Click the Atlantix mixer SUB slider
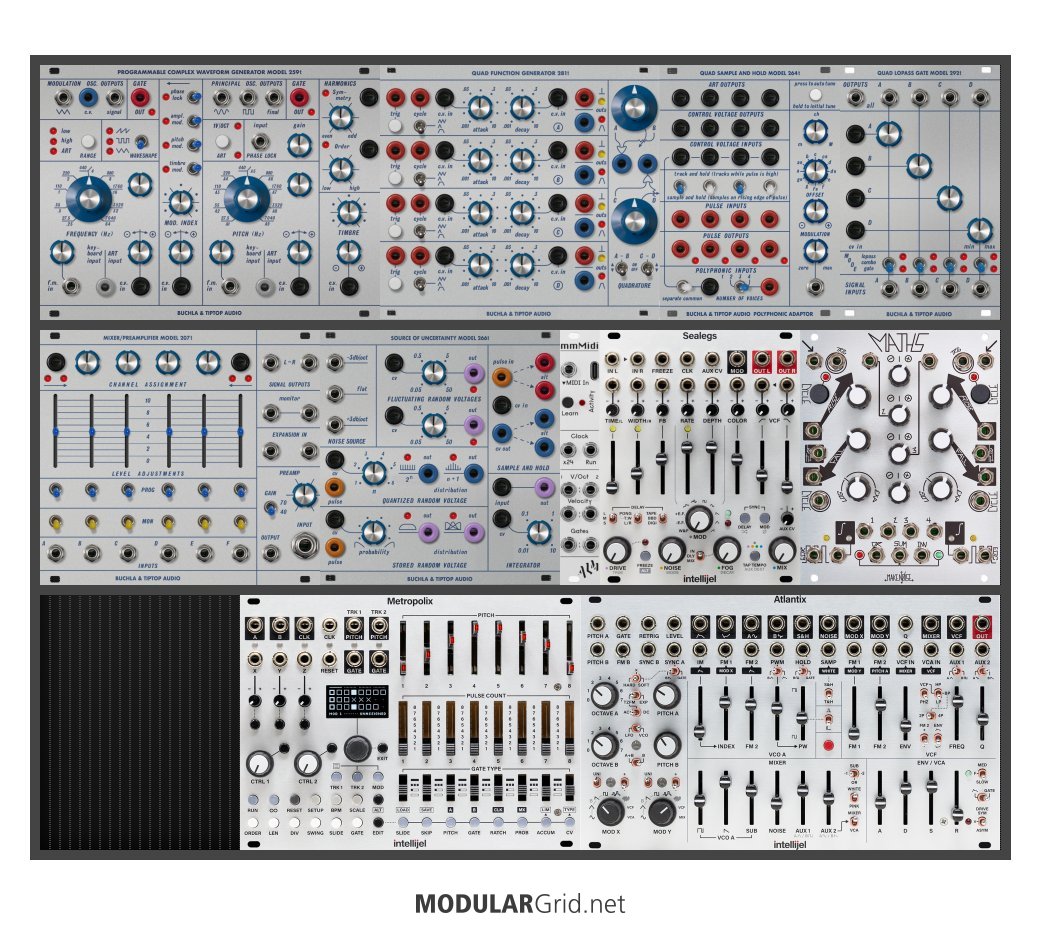 [751, 796]
